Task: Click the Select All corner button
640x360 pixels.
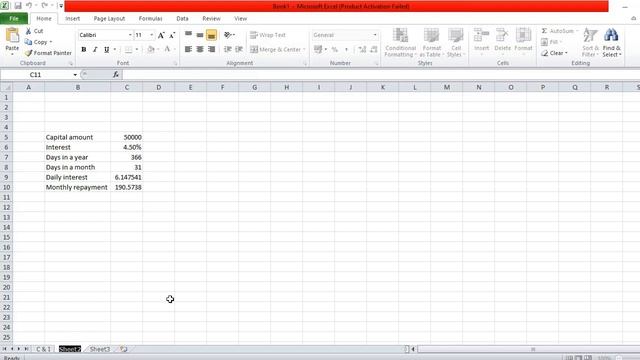Action: pos(6,87)
